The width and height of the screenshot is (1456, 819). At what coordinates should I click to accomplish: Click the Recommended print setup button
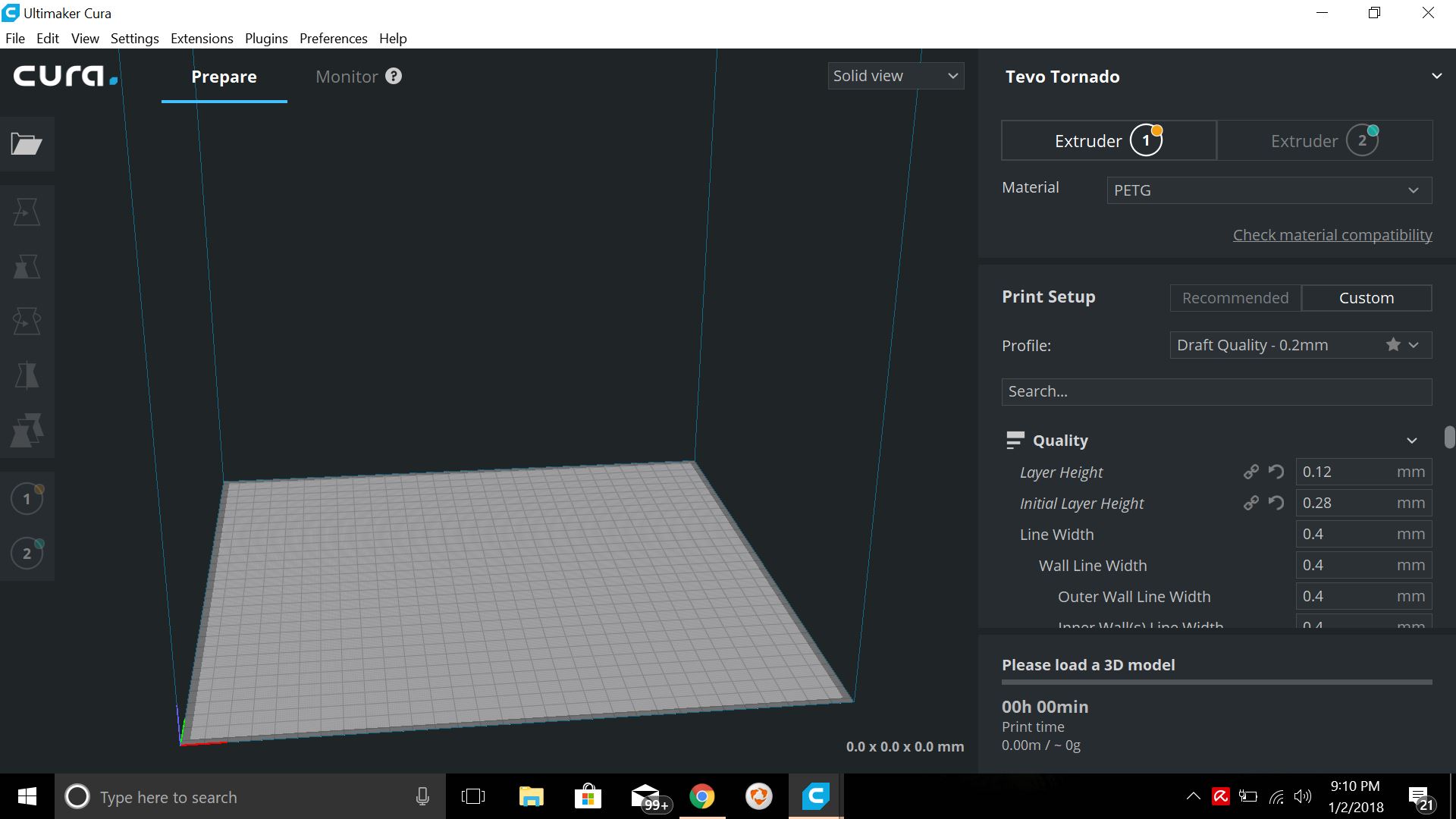click(1235, 297)
